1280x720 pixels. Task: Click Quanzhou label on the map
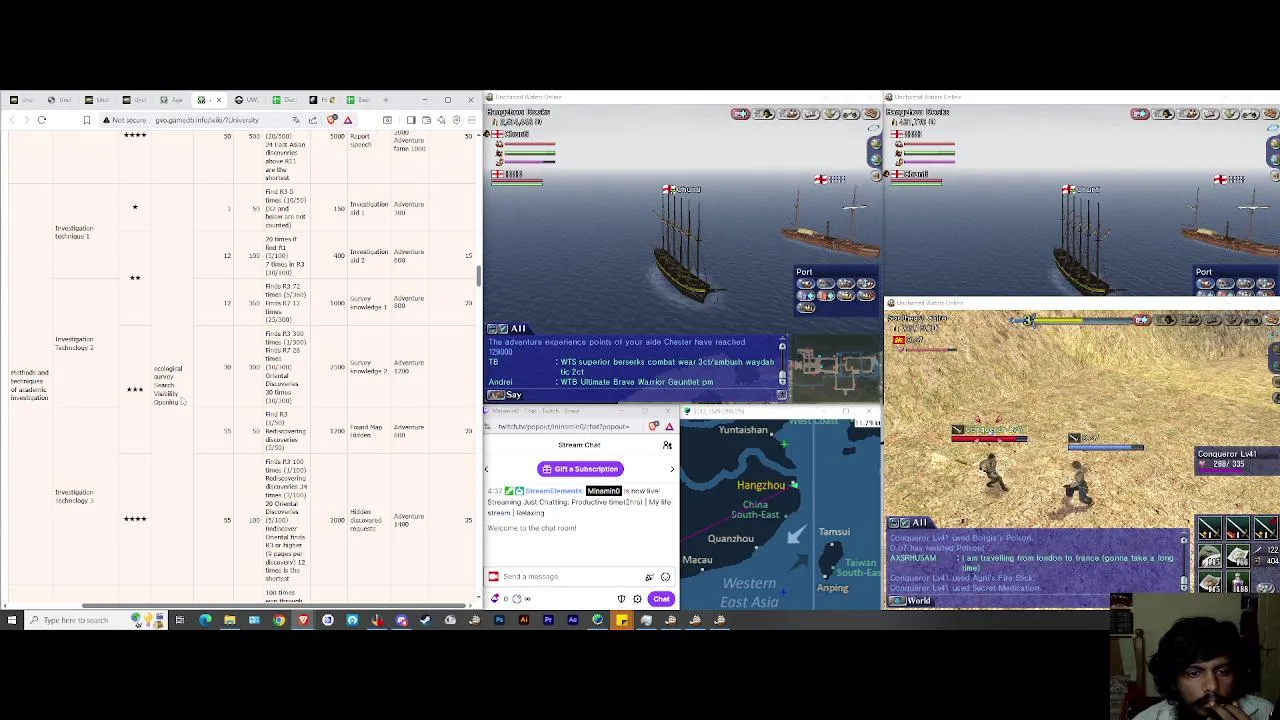(x=731, y=539)
